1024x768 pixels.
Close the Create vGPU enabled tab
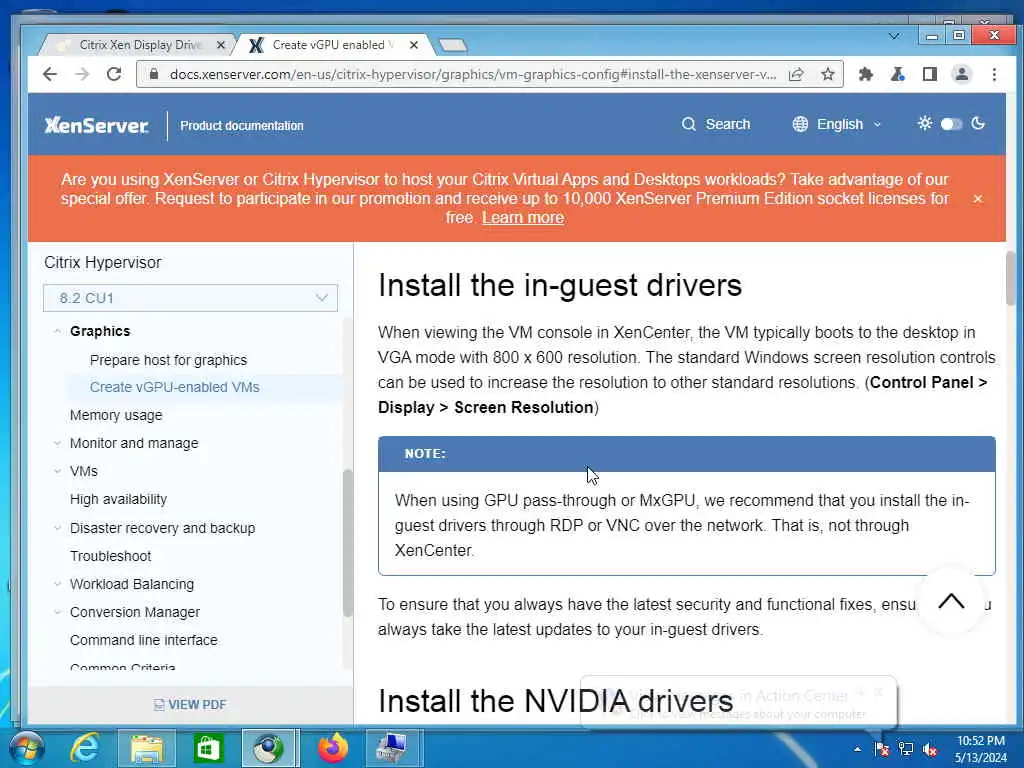pos(413,45)
